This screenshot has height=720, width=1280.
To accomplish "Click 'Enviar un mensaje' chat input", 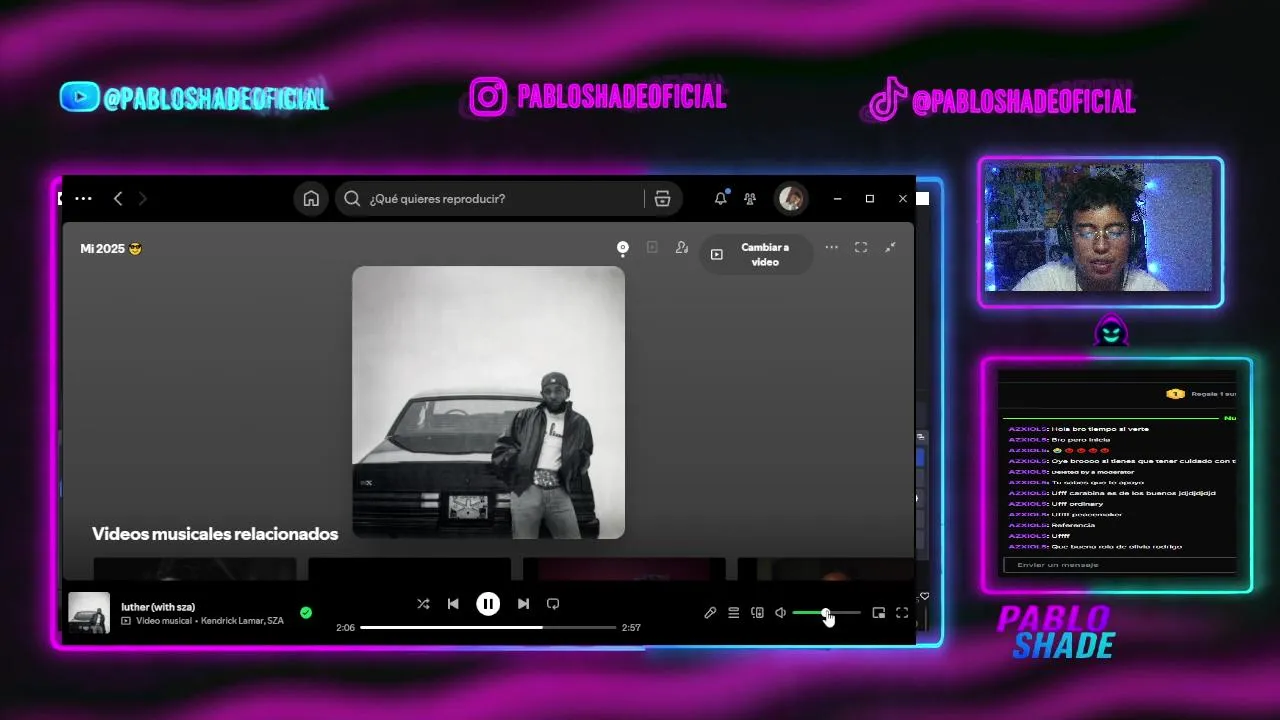I will pos(1120,565).
